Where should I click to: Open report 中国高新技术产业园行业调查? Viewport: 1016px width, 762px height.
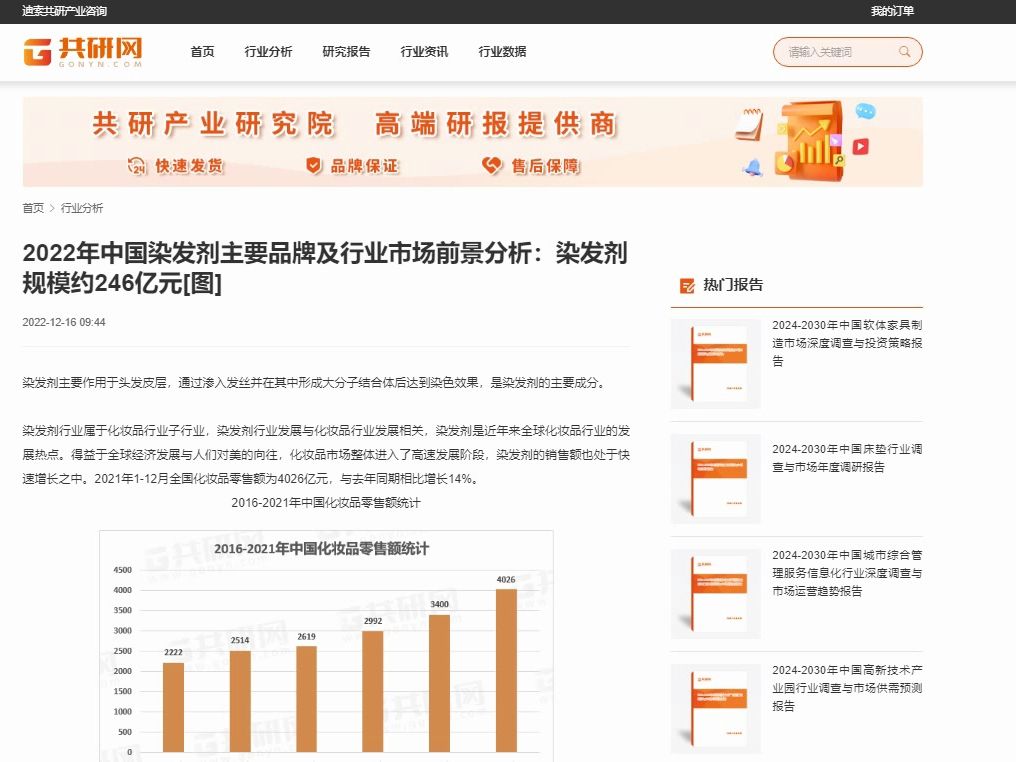[x=847, y=687]
